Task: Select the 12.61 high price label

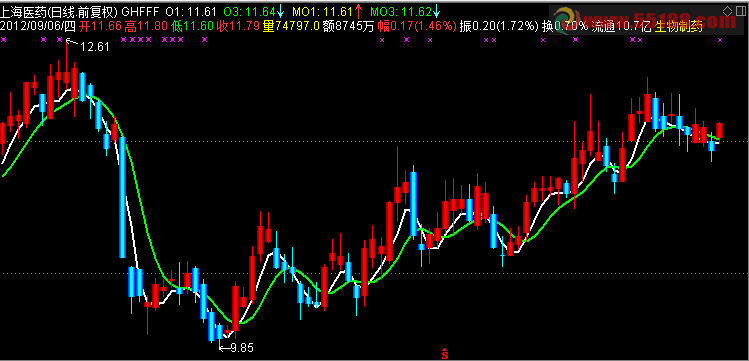Action: click(x=95, y=47)
